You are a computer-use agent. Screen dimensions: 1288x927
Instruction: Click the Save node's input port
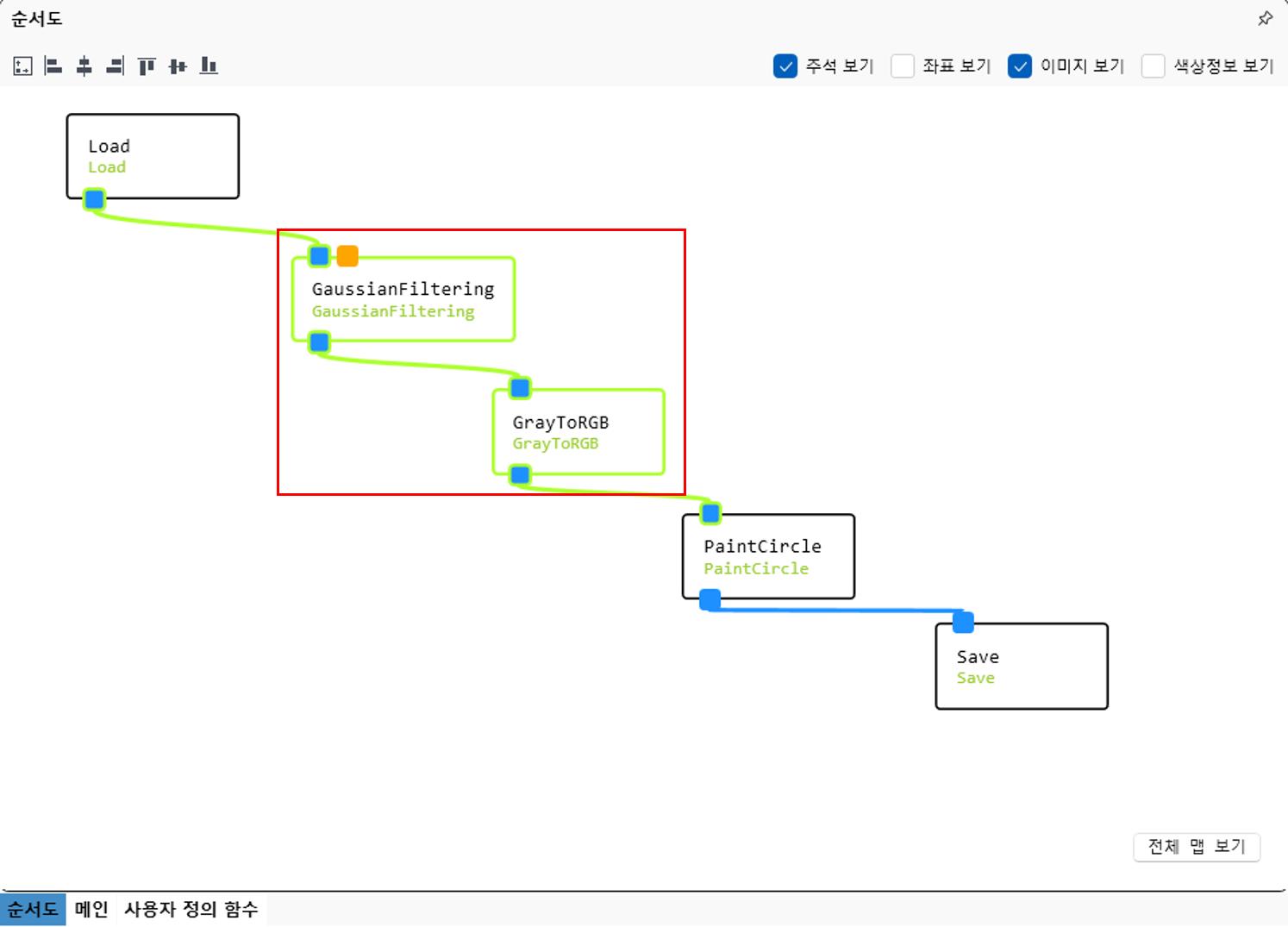click(963, 622)
